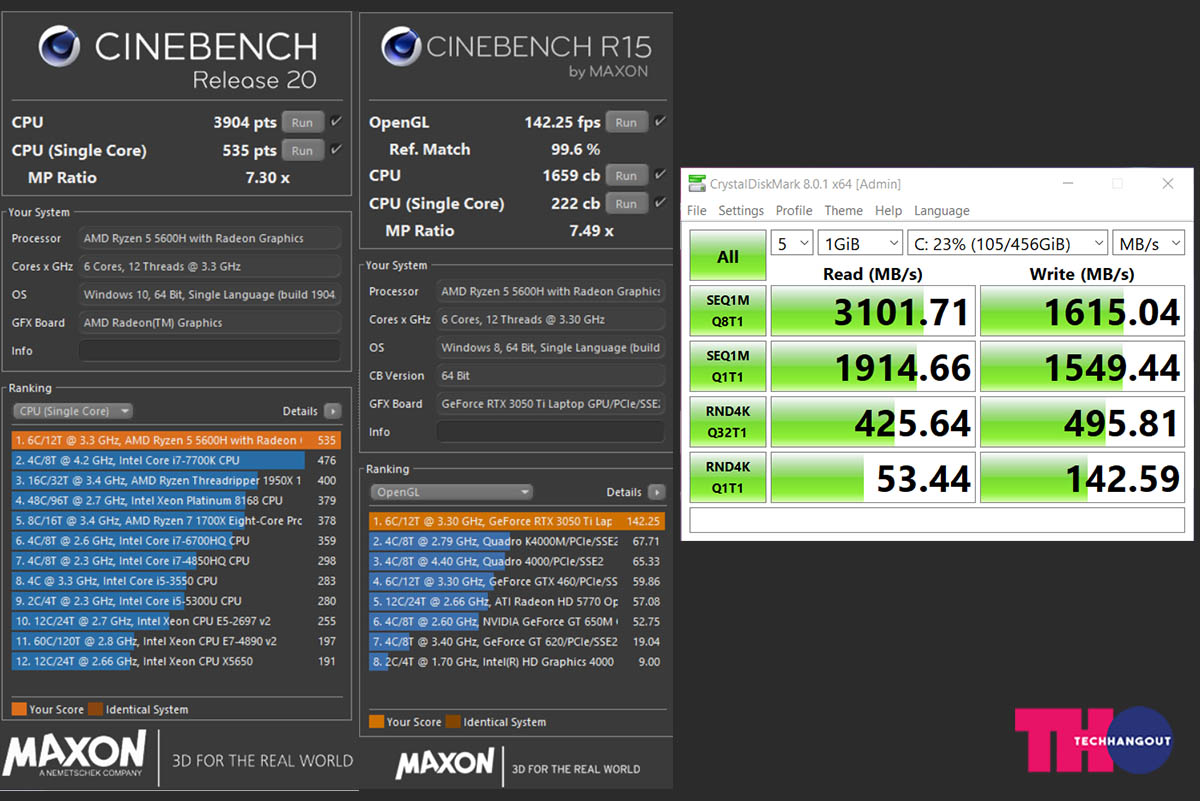1200x801 pixels.
Task: Open the Settings menu in CrystalDiskMark
Action: [x=741, y=211]
